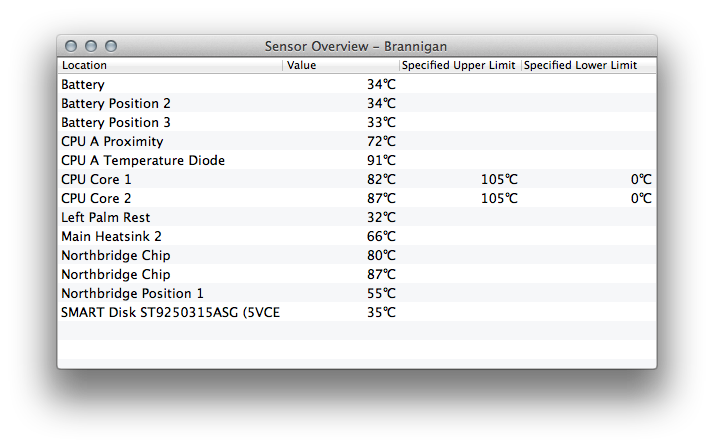Screen dimensions: 714x448
Task: Select the Battery row
Action: click(357, 84)
